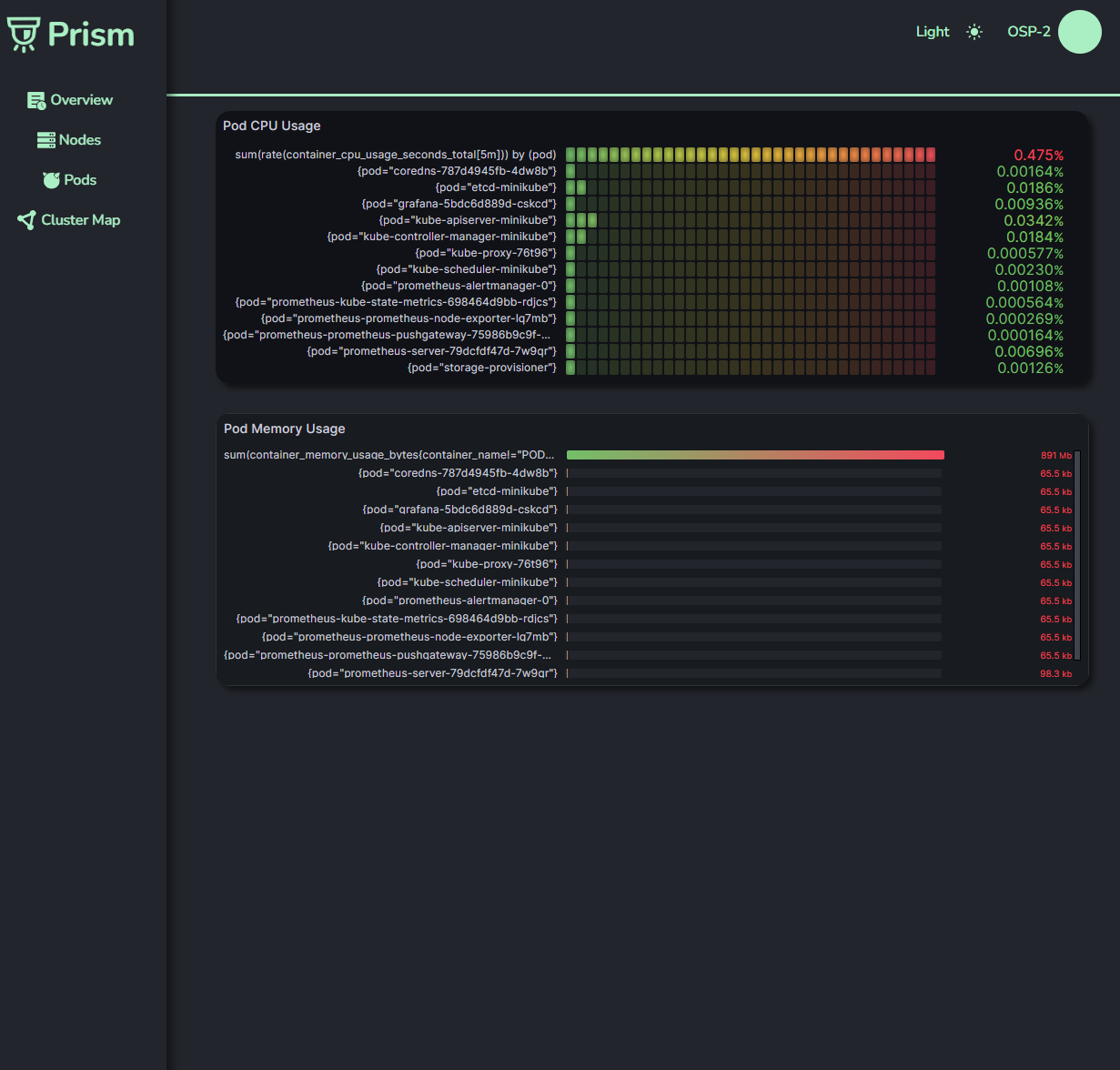Select prometheus-node-exporter-lq7mb in CPU panel
This screenshot has width=1120, height=1070.
coord(409,318)
